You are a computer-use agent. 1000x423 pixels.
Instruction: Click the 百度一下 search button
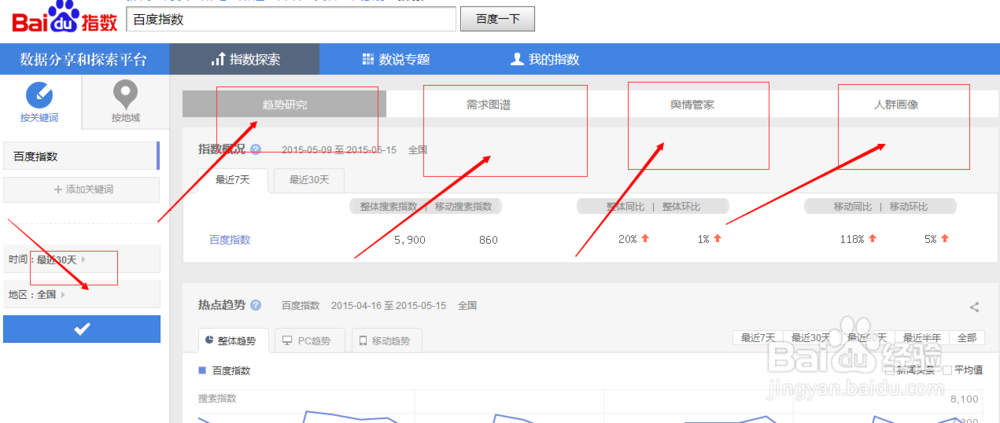click(497, 19)
